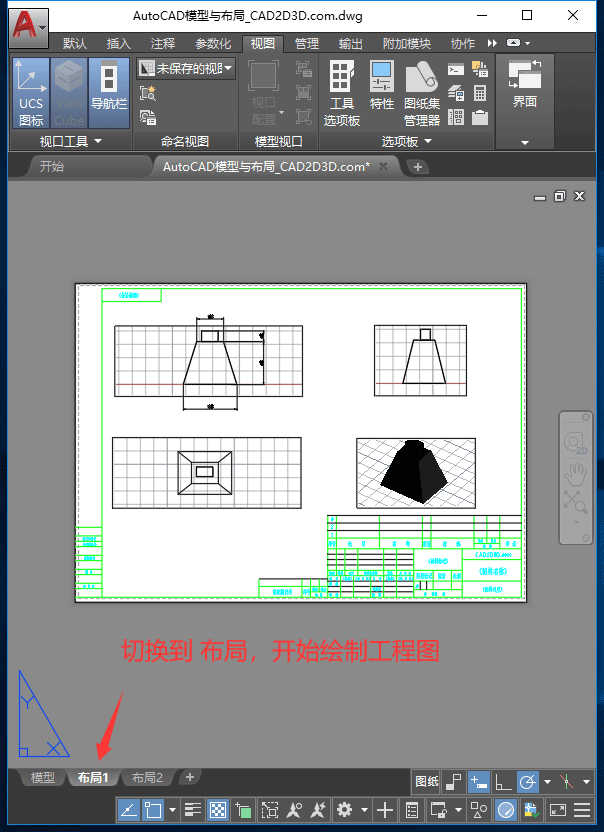Image resolution: width=604 pixels, height=832 pixels.
Task: Expand the Interface panel bottom arrow
Action: tap(525, 142)
